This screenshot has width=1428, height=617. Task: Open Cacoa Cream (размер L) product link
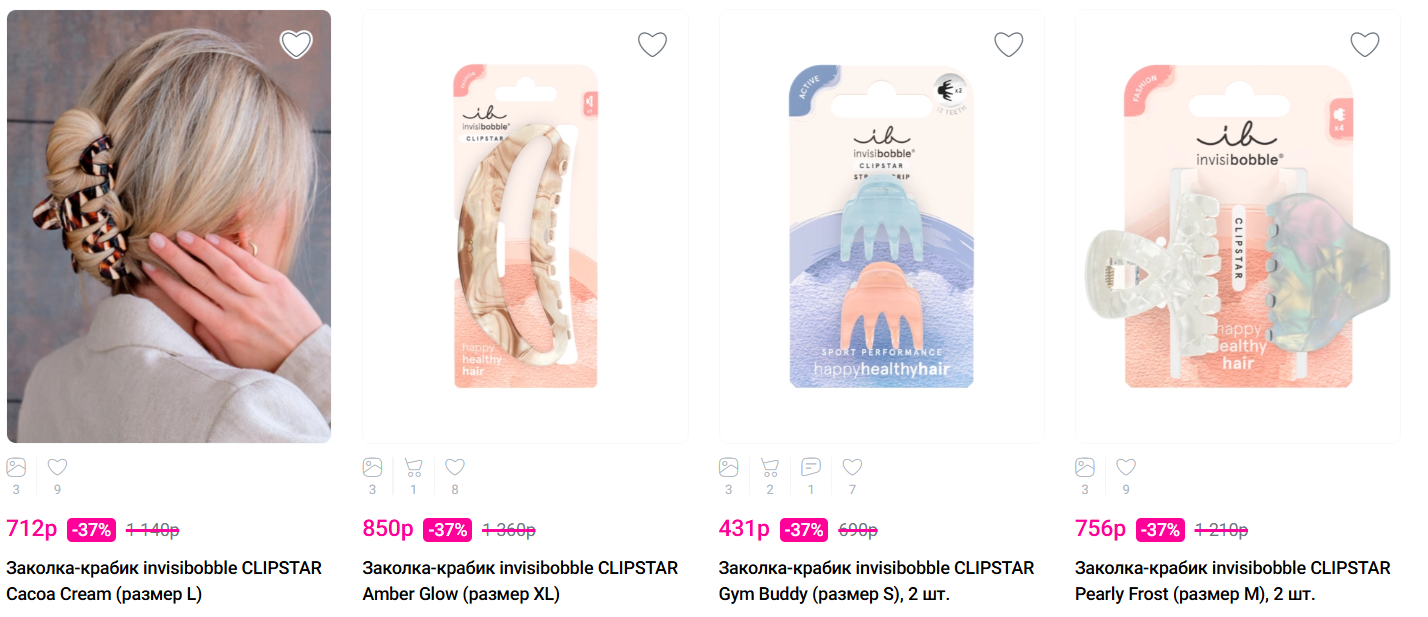(x=164, y=581)
